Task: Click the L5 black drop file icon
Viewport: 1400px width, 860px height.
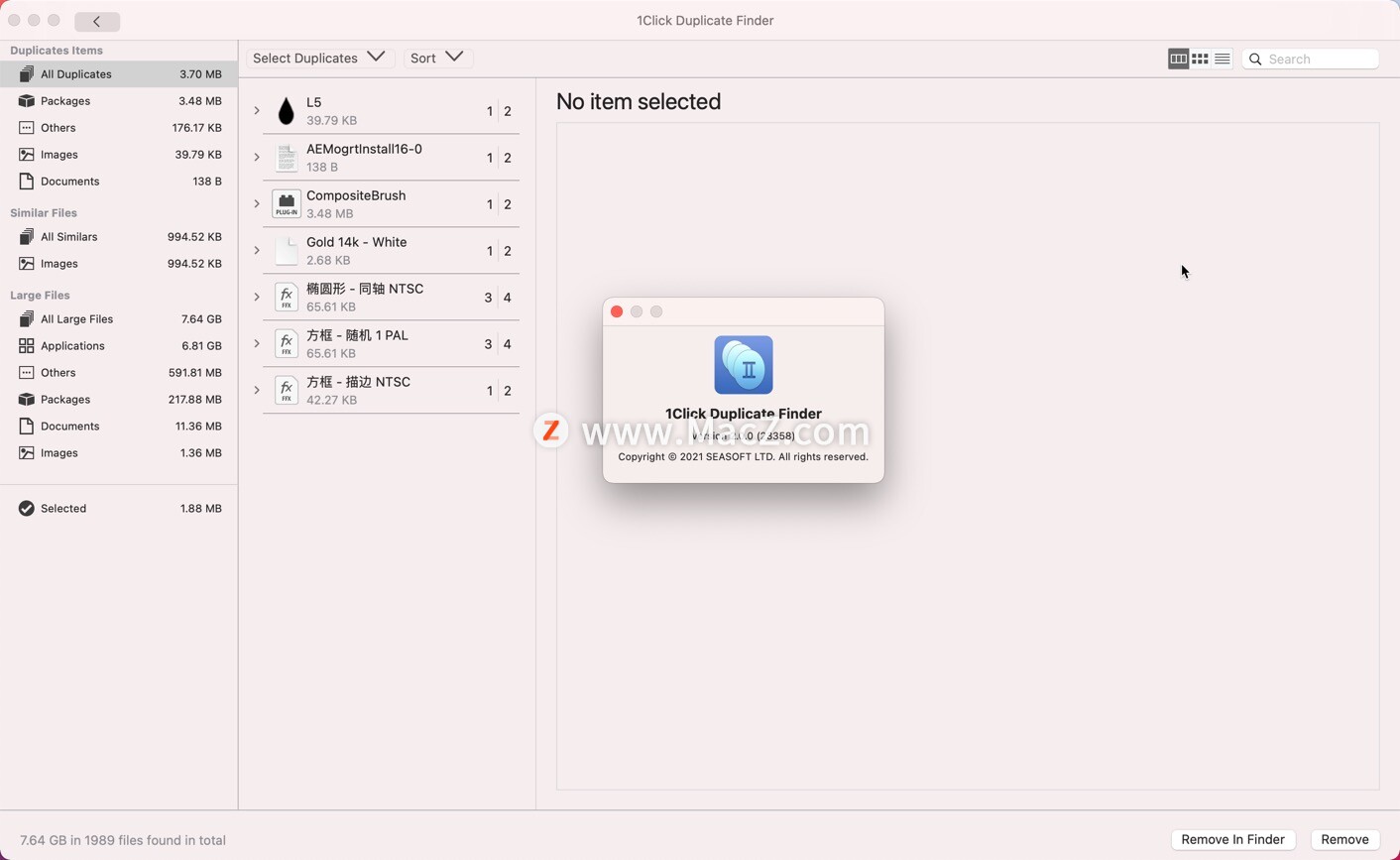Action: (x=287, y=111)
